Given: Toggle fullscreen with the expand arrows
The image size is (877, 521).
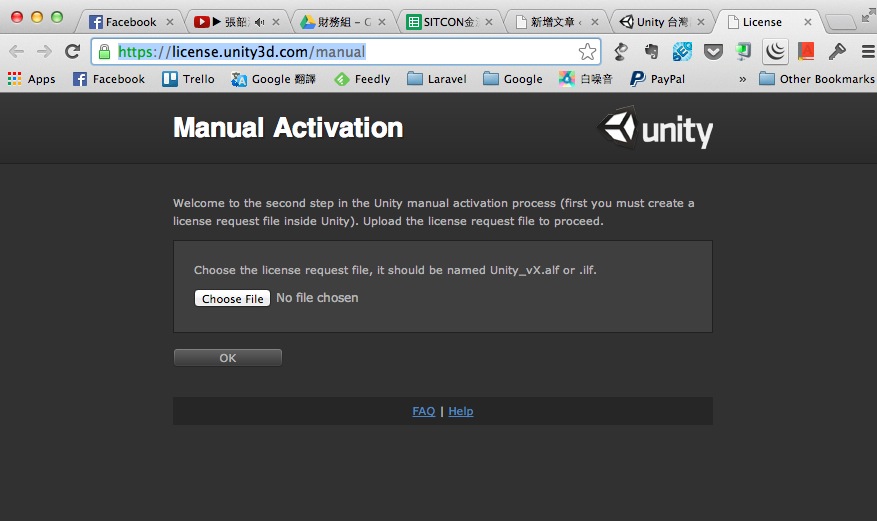Looking at the screenshot, I should point(867,16).
